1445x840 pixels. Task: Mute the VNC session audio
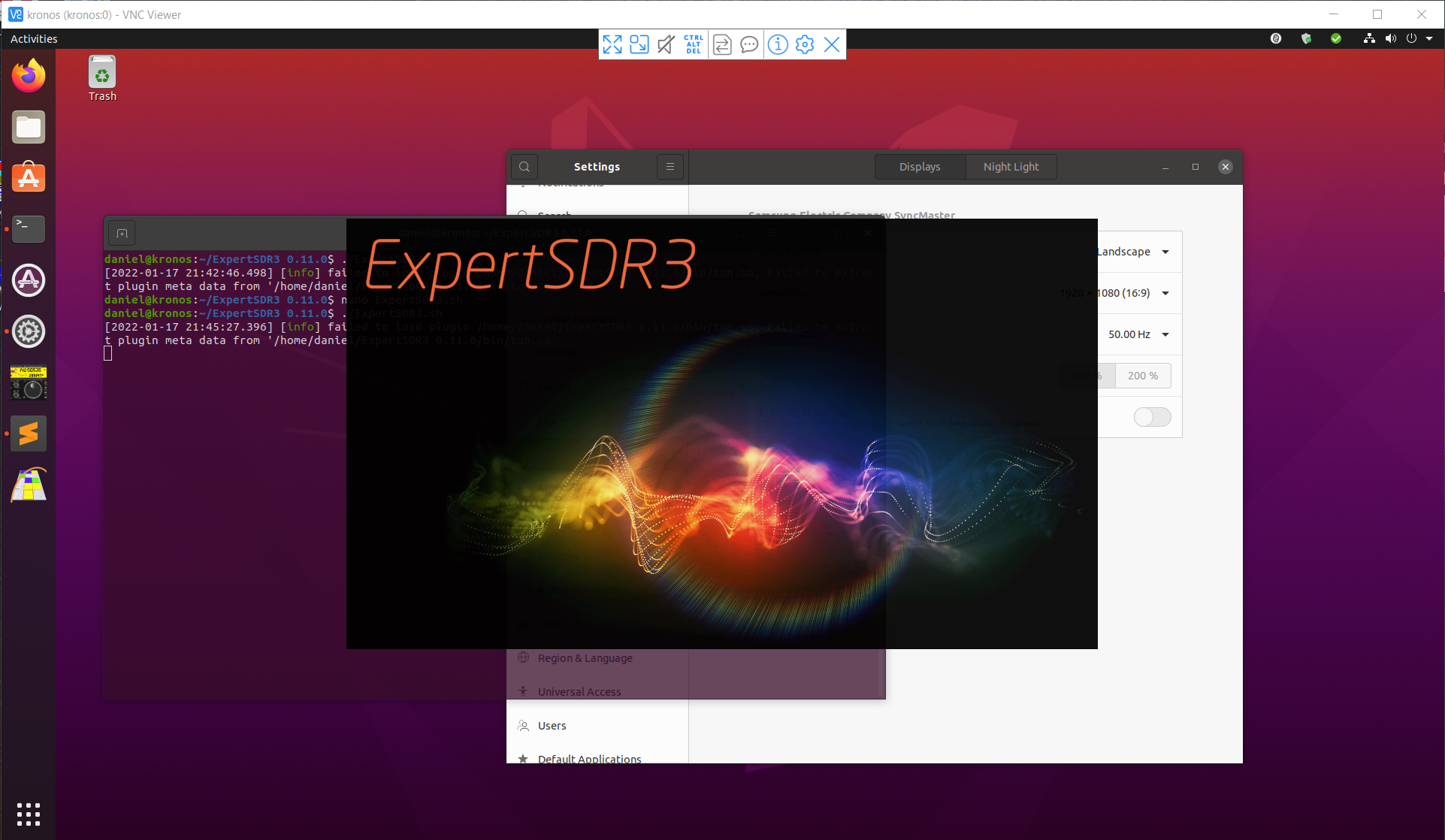(x=665, y=44)
